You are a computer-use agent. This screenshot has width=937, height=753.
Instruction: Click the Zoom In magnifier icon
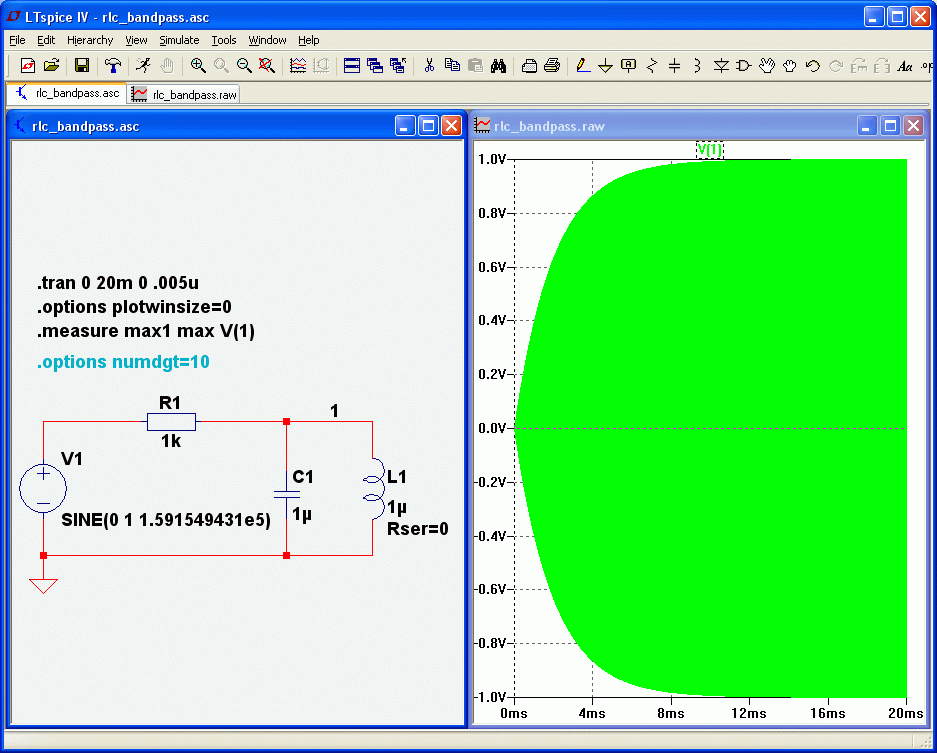click(x=198, y=65)
